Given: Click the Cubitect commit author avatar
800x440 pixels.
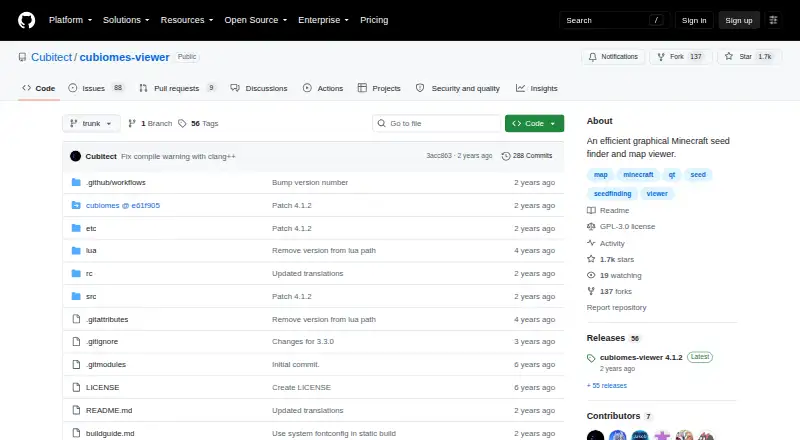Looking at the screenshot, I should coord(76,156).
